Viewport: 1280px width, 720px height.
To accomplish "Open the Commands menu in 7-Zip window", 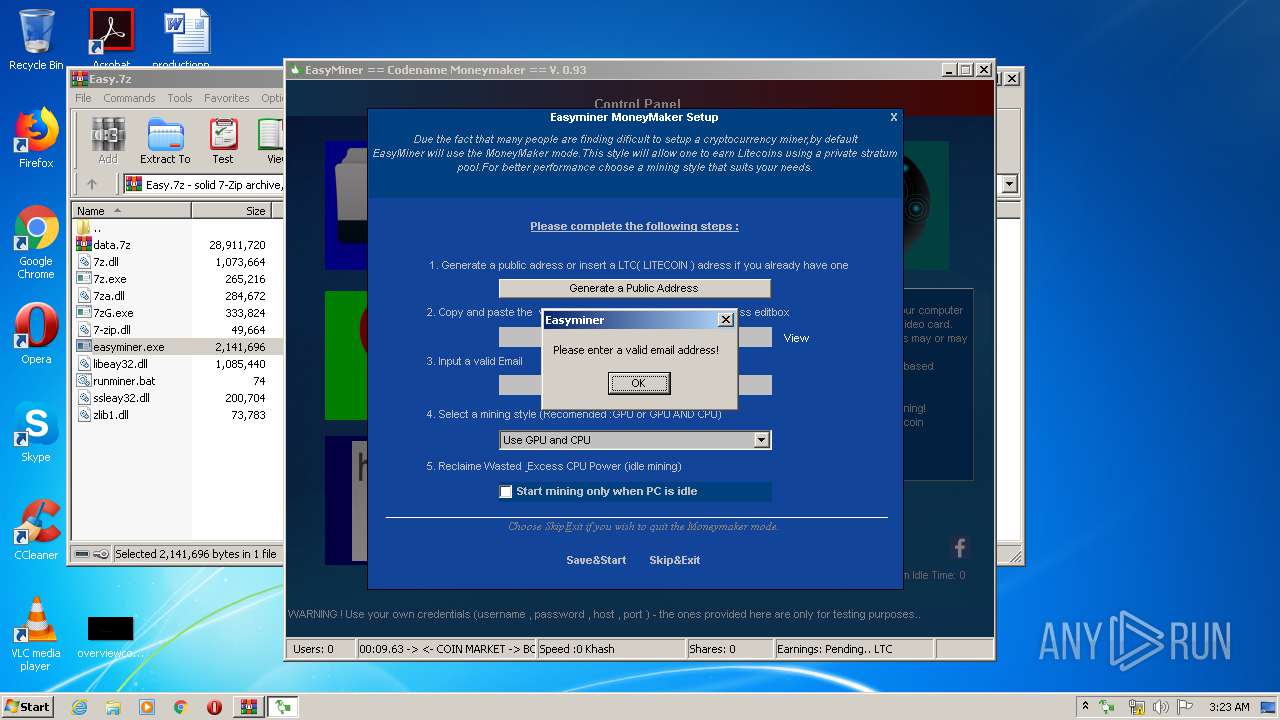I will pos(129,98).
